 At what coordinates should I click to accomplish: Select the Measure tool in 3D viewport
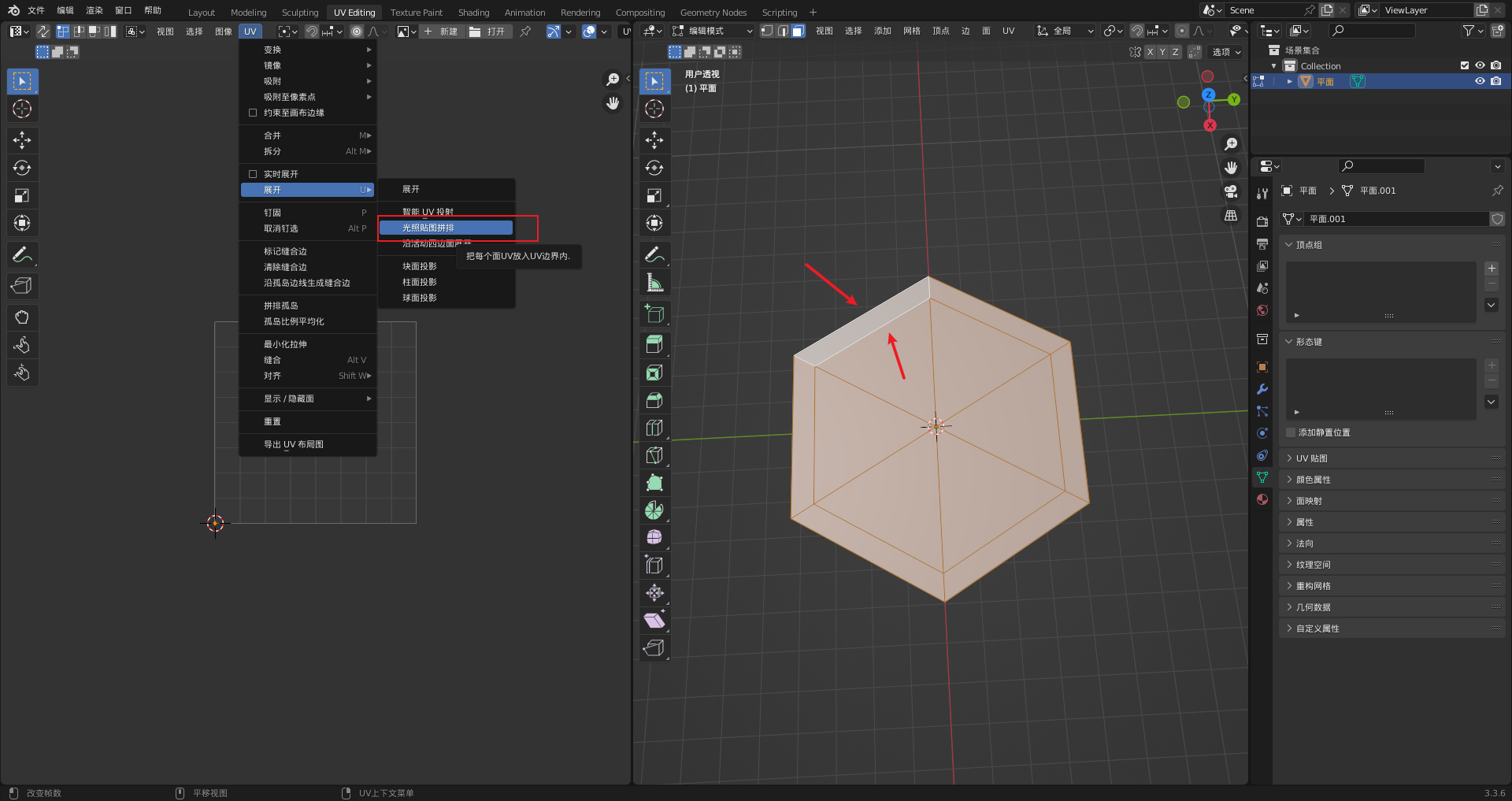654,282
